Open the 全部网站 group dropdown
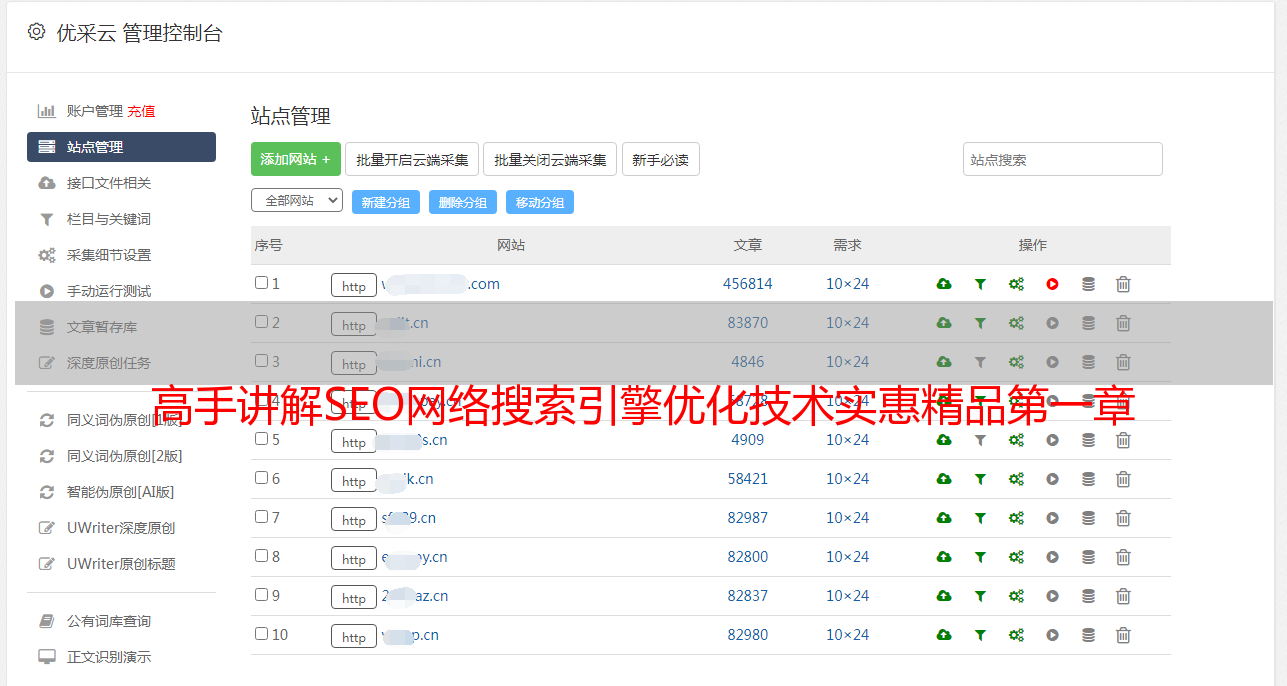The image size is (1287, 686). (x=297, y=201)
